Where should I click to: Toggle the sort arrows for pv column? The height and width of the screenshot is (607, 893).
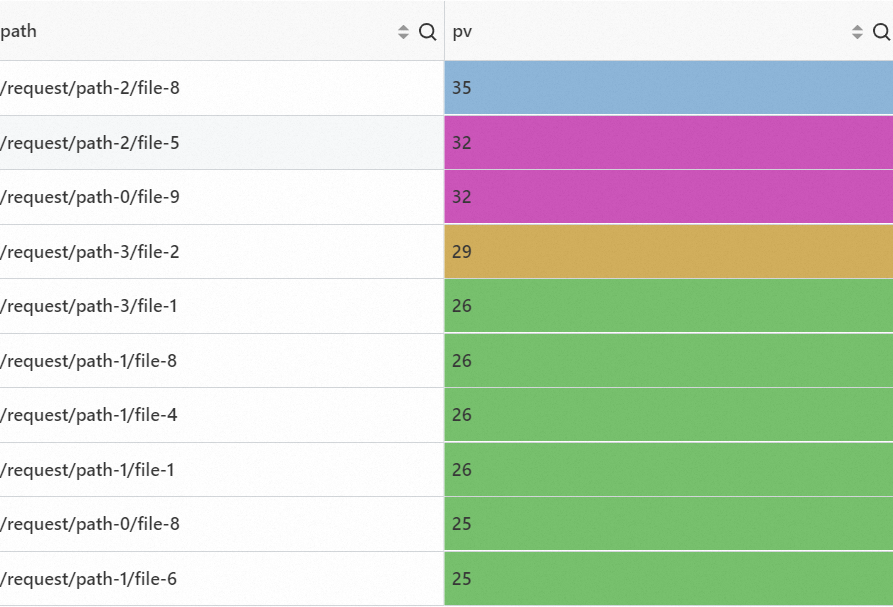[857, 32]
